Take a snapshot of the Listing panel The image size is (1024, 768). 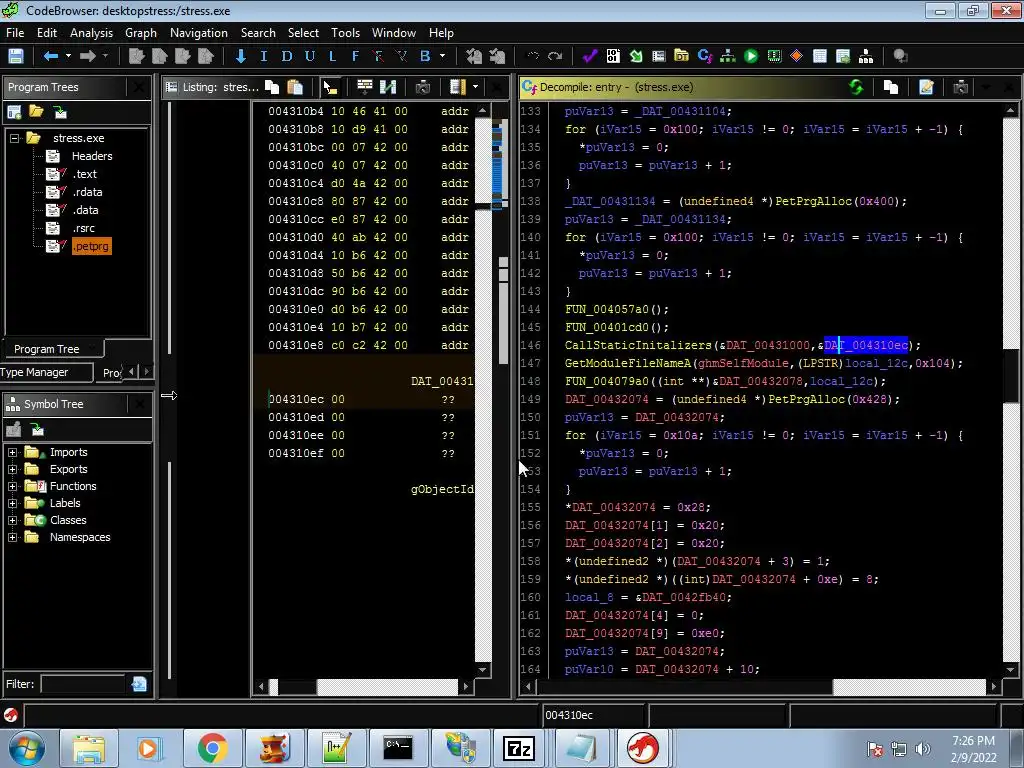(423, 87)
